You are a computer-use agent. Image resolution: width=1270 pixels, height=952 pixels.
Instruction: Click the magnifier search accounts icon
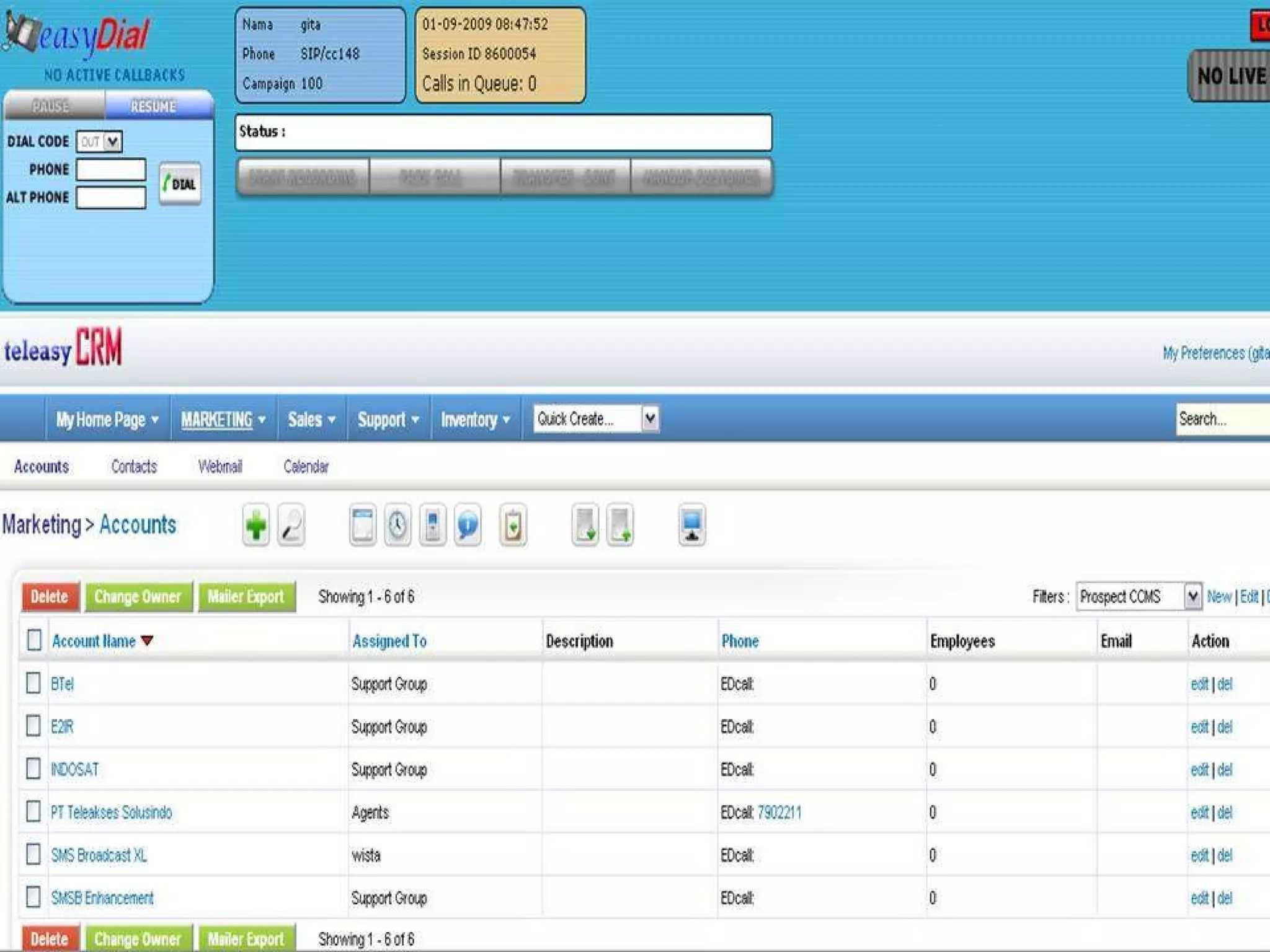(291, 526)
